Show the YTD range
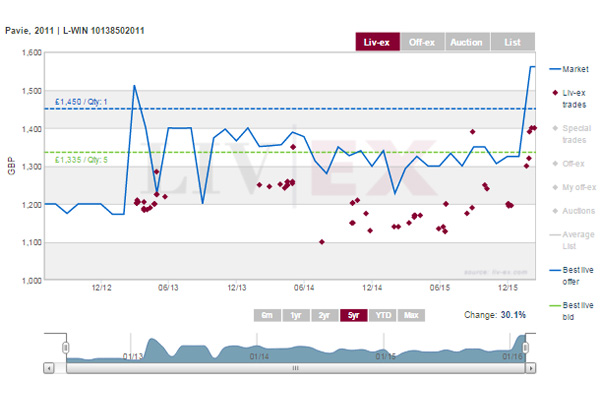This screenshot has height=400, width=600. (383, 315)
